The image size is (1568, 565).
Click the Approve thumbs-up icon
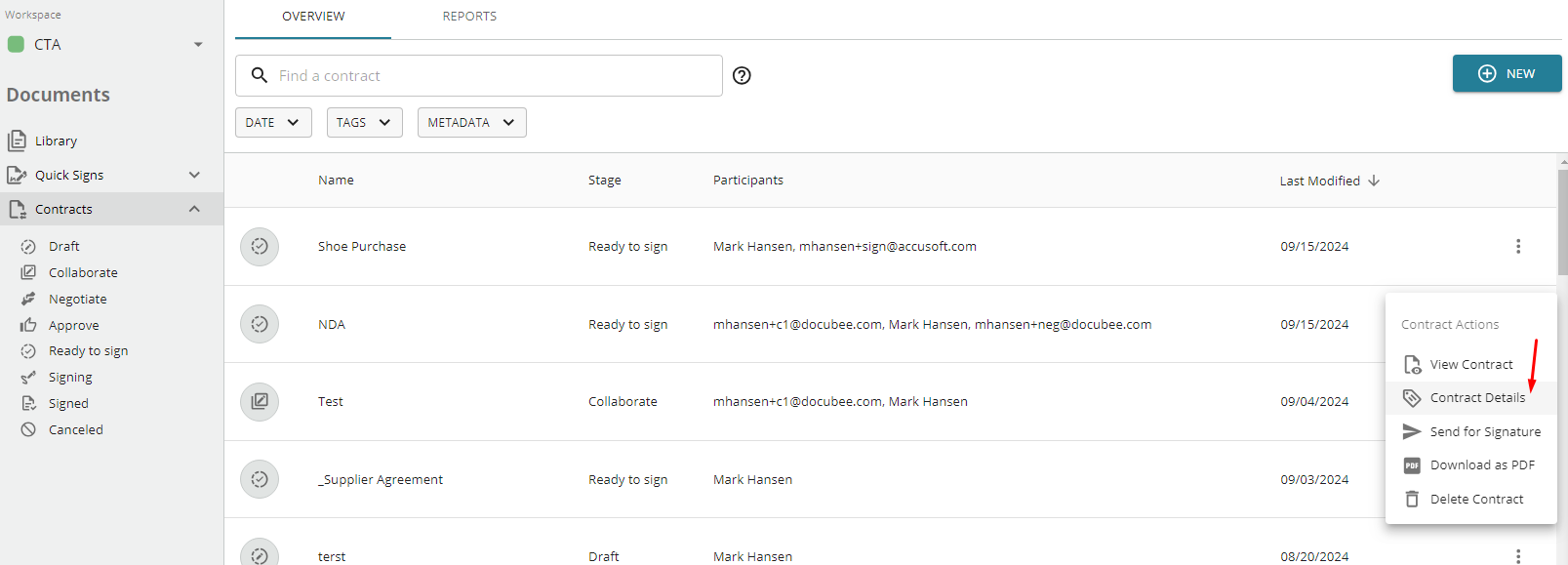click(x=28, y=326)
